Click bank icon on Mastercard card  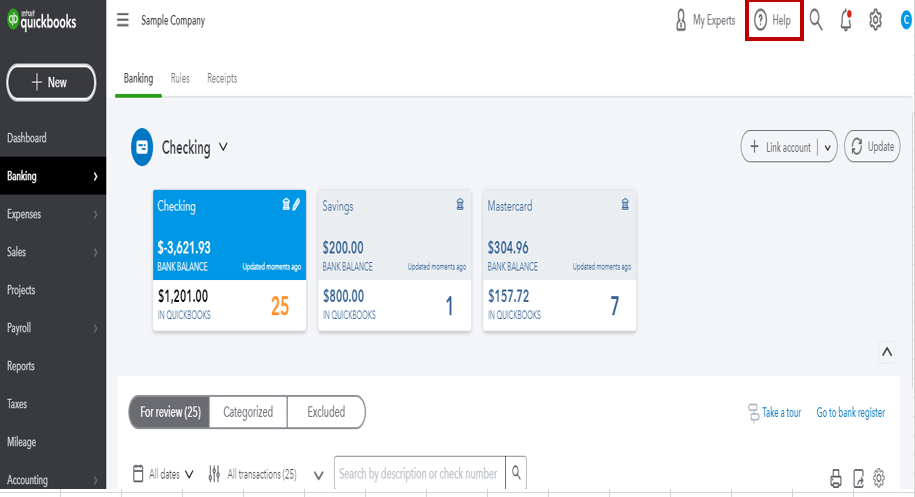(x=625, y=204)
